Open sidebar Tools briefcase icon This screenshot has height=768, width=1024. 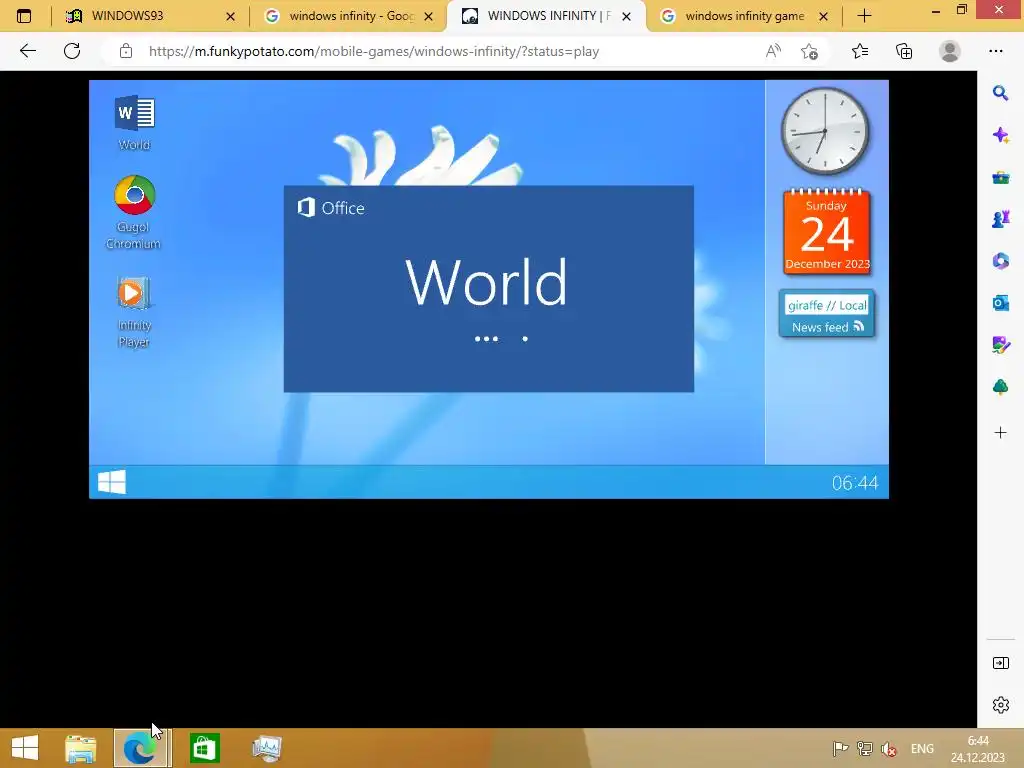pyautogui.click(x=1000, y=177)
